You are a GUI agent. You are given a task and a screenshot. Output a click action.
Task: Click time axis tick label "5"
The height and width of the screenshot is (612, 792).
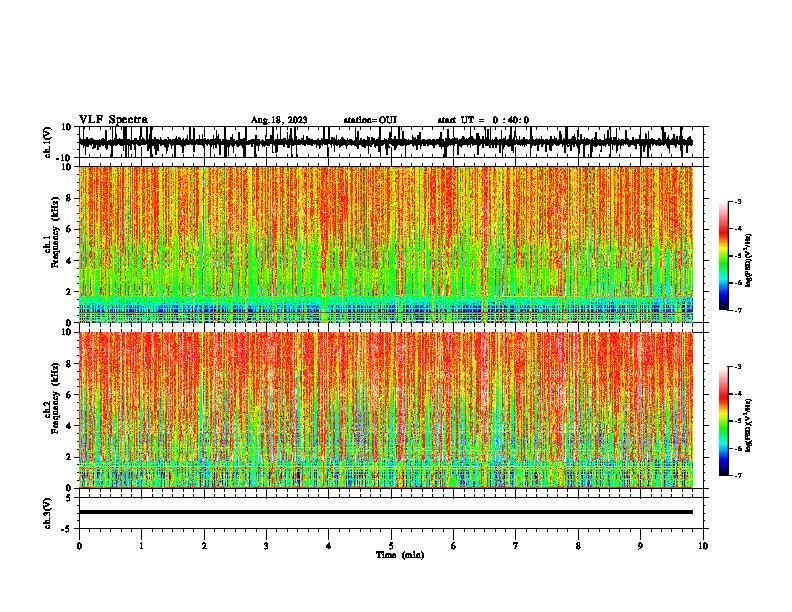pyautogui.click(x=391, y=546)
